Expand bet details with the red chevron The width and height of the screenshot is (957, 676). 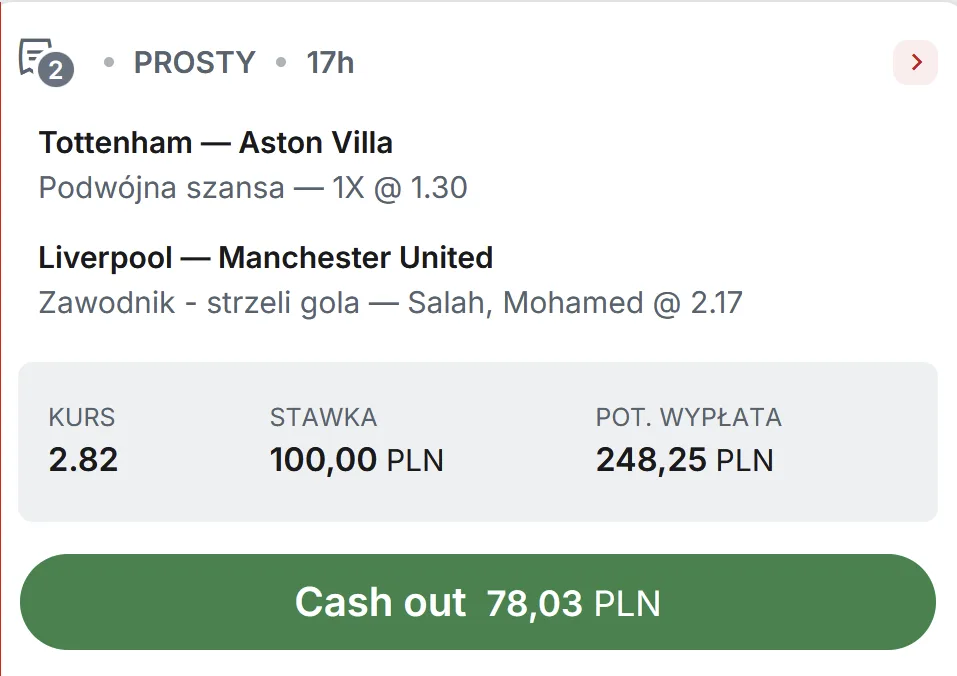[x=915, y=63]
